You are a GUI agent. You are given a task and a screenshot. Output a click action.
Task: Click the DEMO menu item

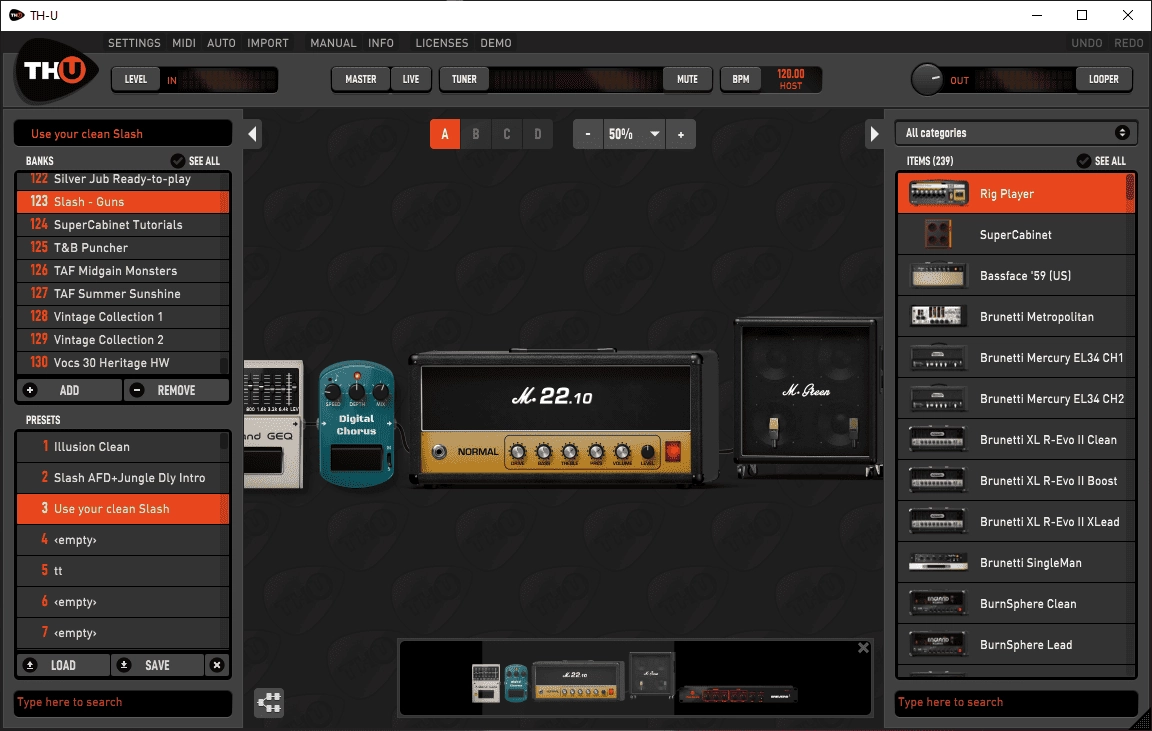(x=496, y=43)
